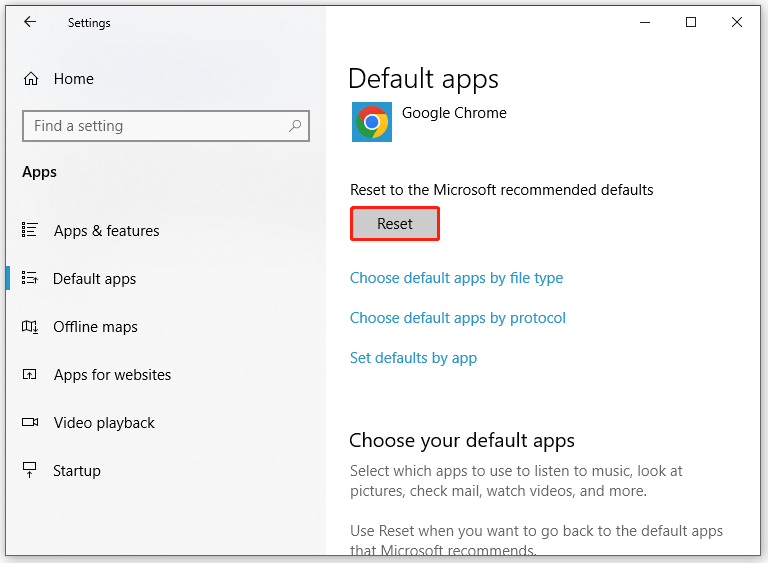The image size is (768, 563).
Task: Select the Default apps sidebar icon
Action: [x=30, y=279]
